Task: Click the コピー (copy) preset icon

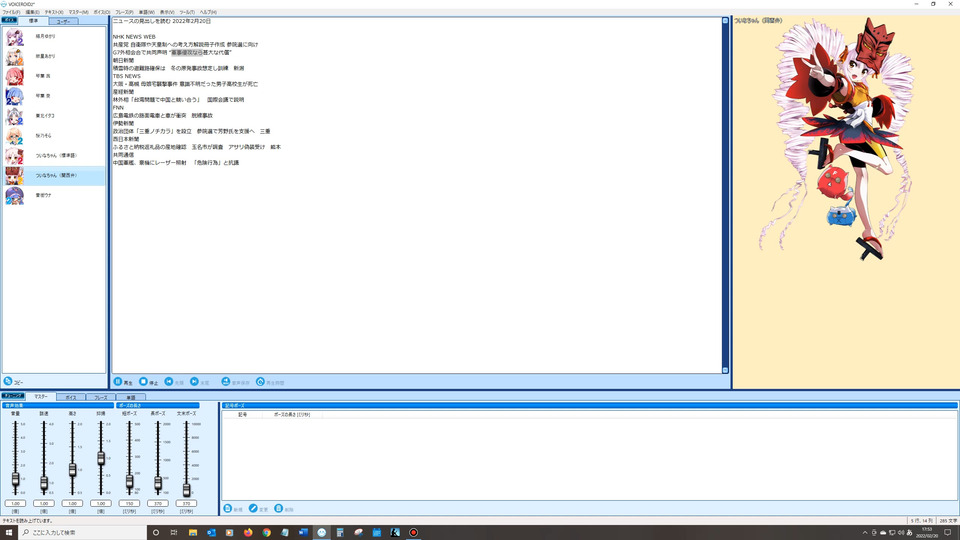Action: [8, 381]
